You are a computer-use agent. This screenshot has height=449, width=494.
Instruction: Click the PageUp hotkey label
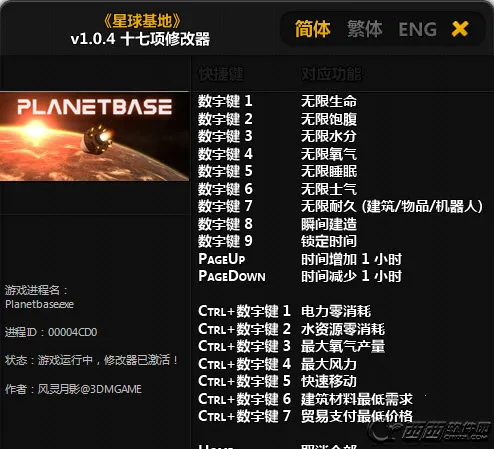(x=222, y=259)
